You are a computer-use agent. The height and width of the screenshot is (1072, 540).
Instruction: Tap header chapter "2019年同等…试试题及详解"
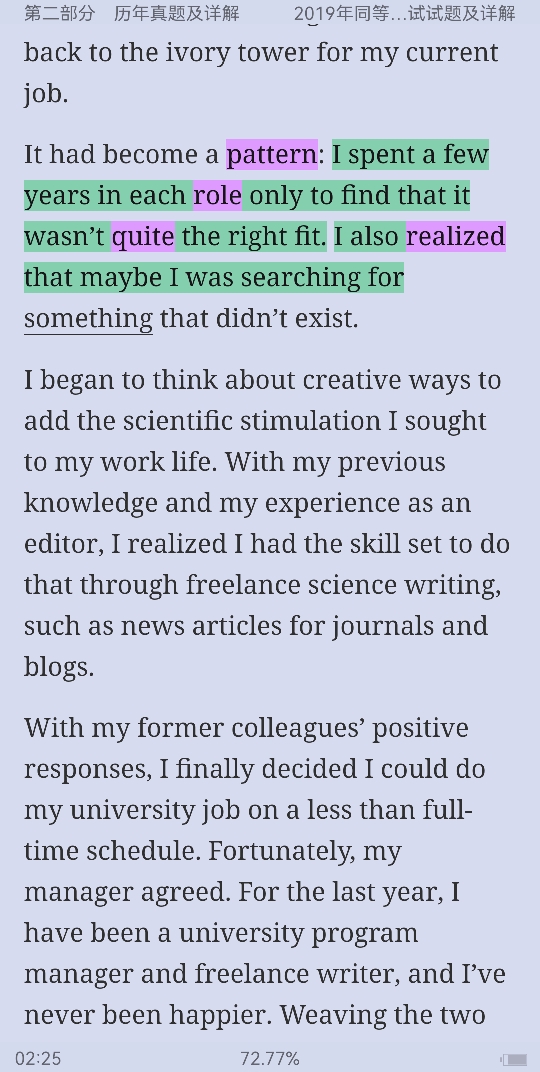405,13
